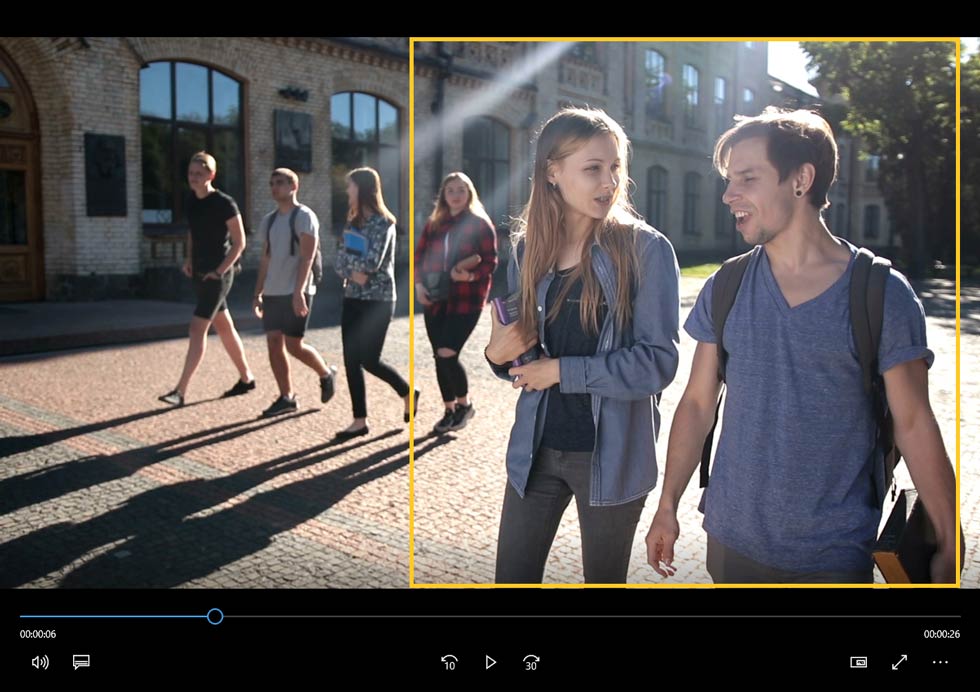
Task: Click the seek bar handle
Action: click(215, 616)
